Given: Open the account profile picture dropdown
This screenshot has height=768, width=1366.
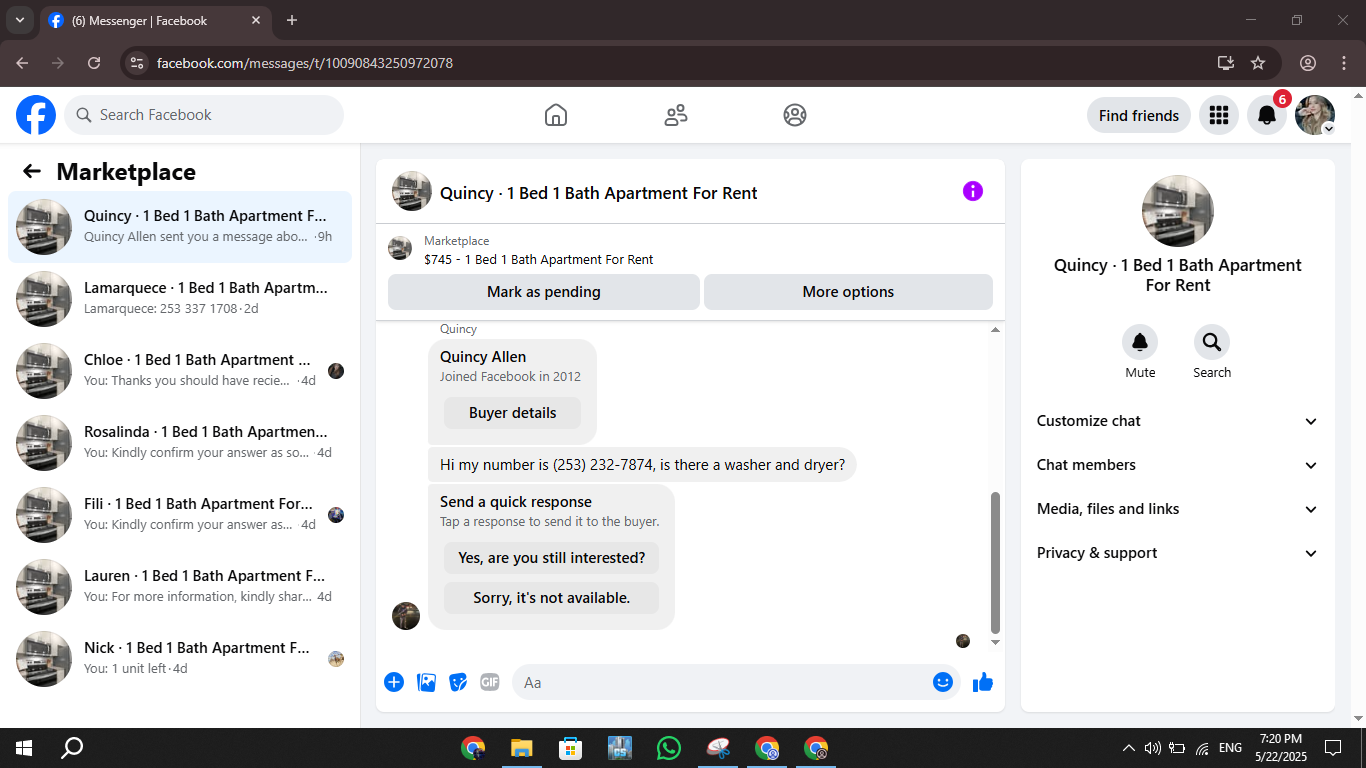Looking at the screenshot, I should pyautogui.click(x=1315, y=115).
